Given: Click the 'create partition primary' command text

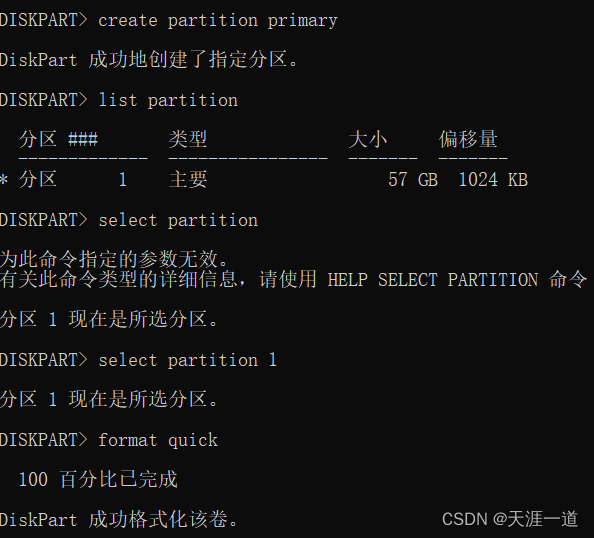Looking at the screenshot, I should tap(217, 20).
